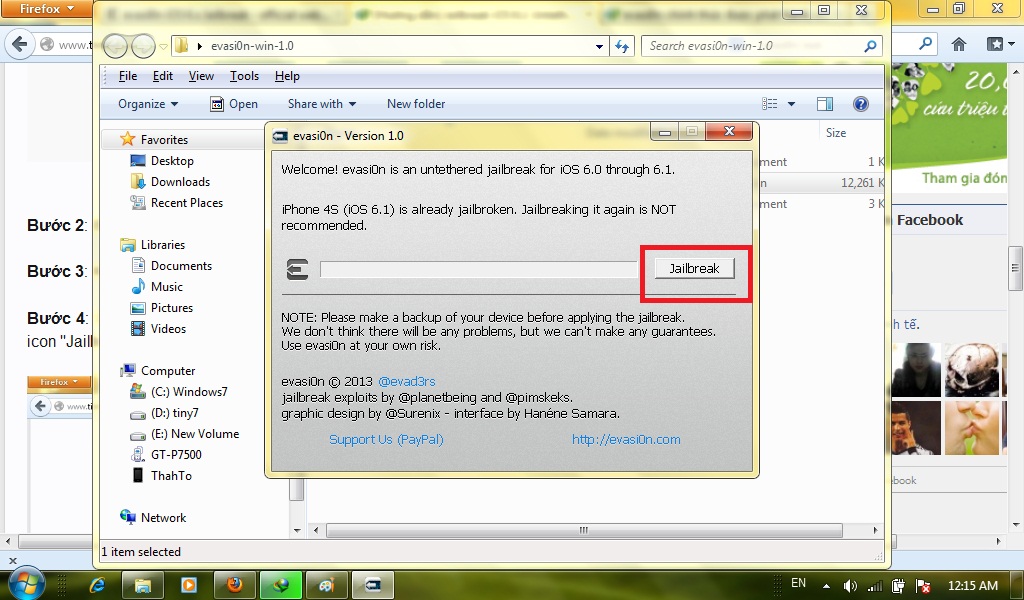Expand the address bar history dropdown
Screen dimensions: 1024x600
coord(599,46)
